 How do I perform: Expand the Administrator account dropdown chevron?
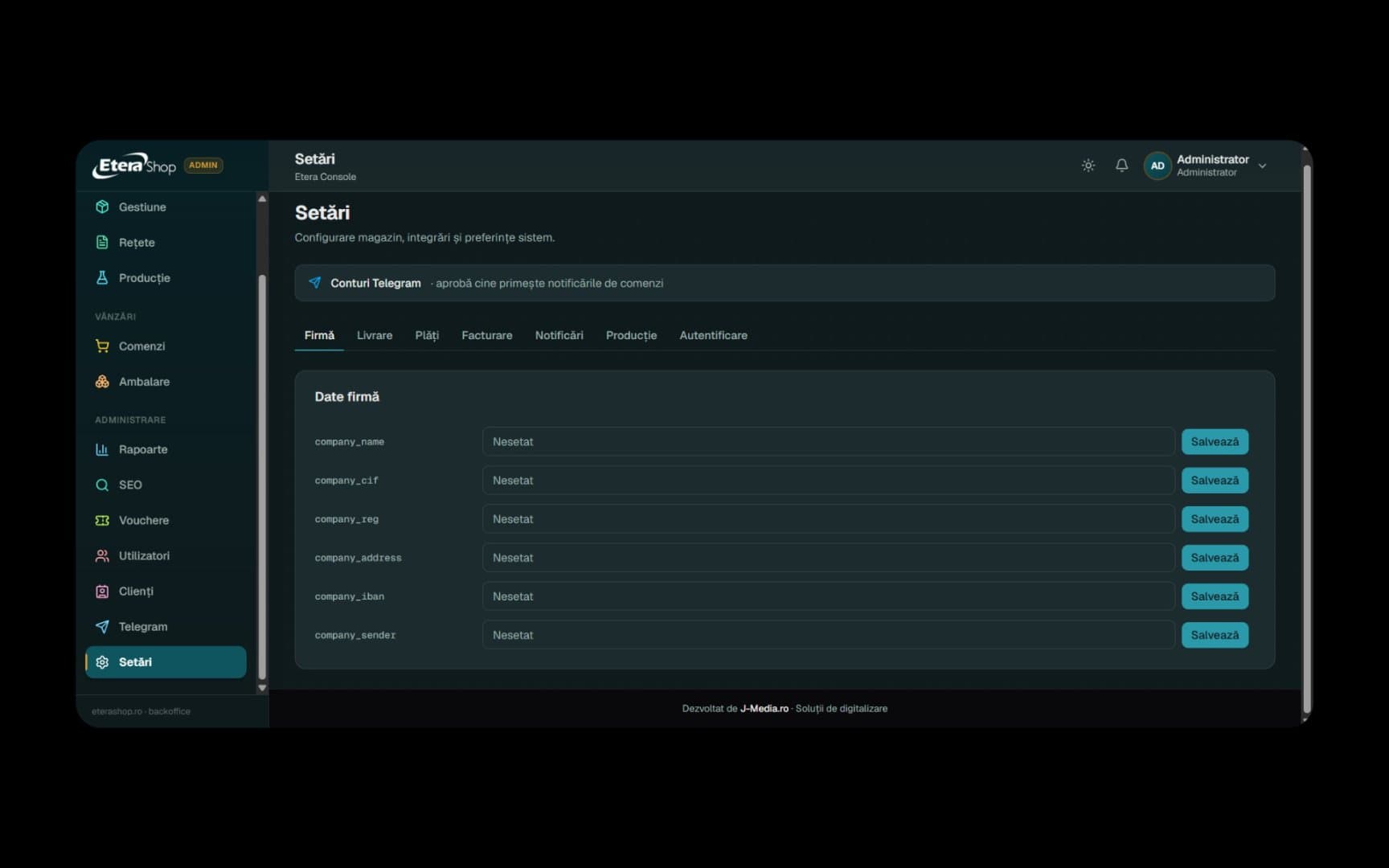[x=1262, y=166]
